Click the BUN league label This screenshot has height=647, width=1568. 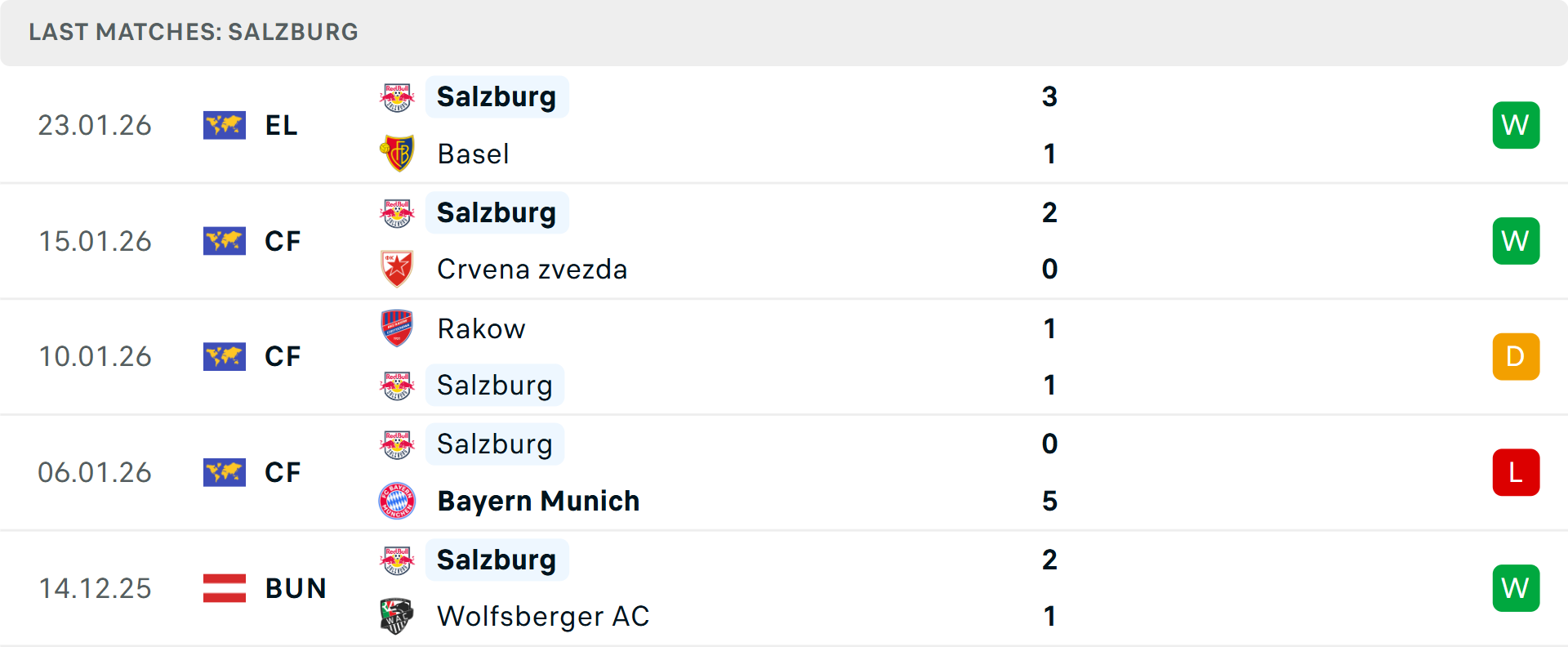(295, 588)
